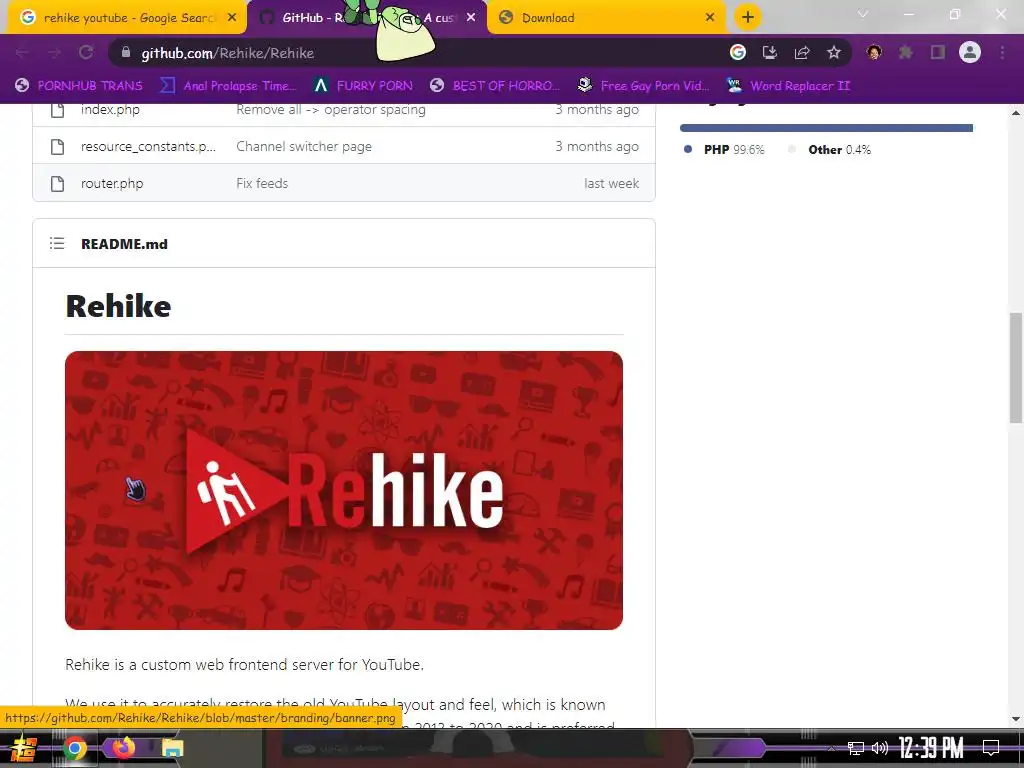Open the router.php file

point(112,184)
